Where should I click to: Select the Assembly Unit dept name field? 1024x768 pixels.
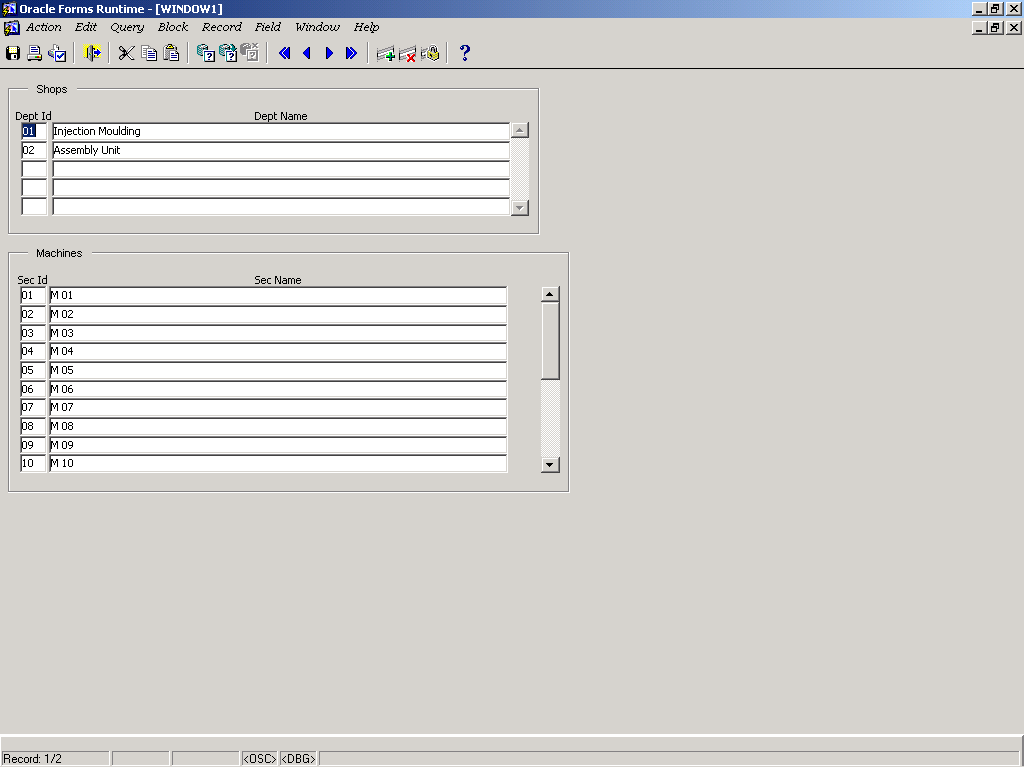[280, 150]
